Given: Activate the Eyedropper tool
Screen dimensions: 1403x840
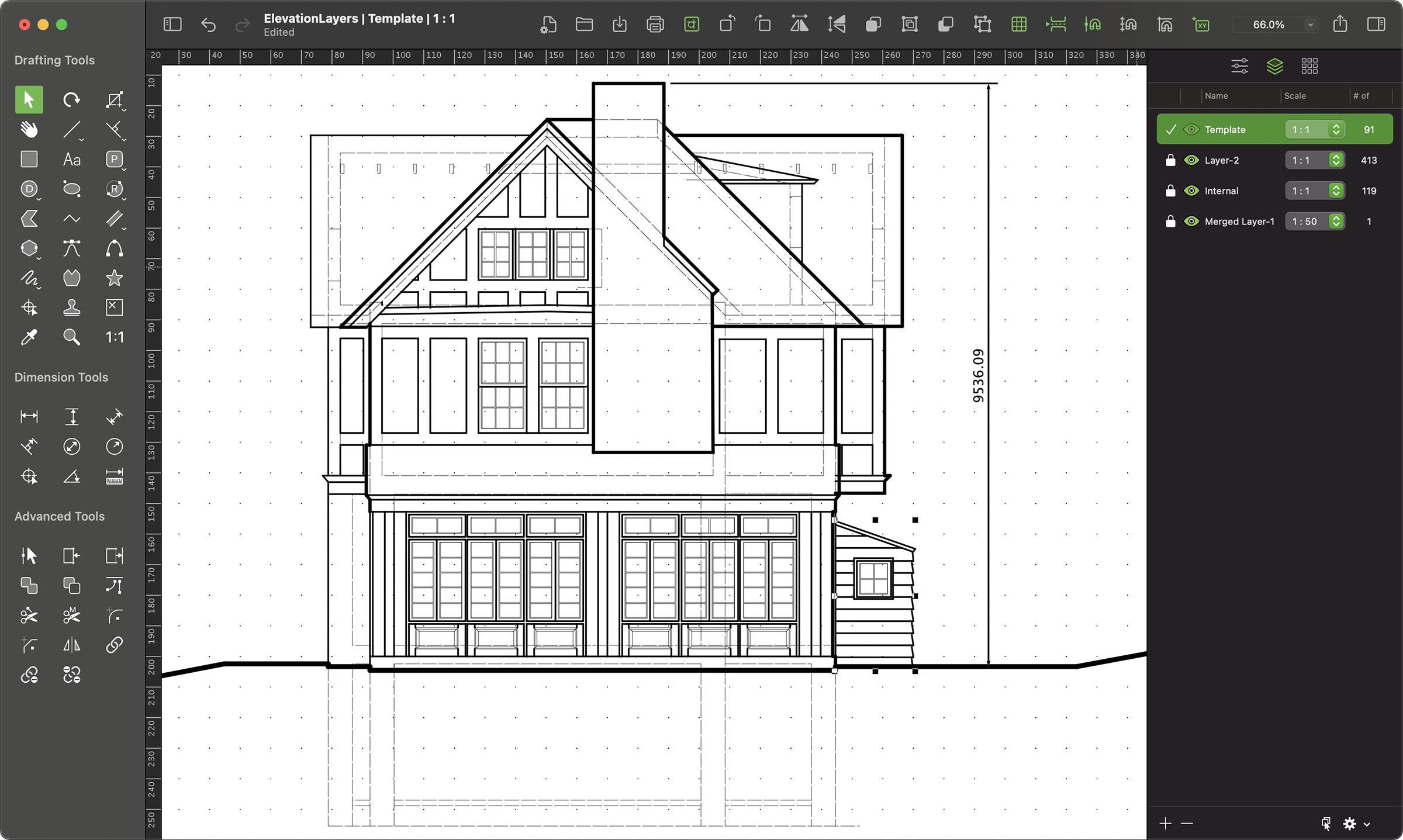Looking at the screenshot, I should [29, 337].
